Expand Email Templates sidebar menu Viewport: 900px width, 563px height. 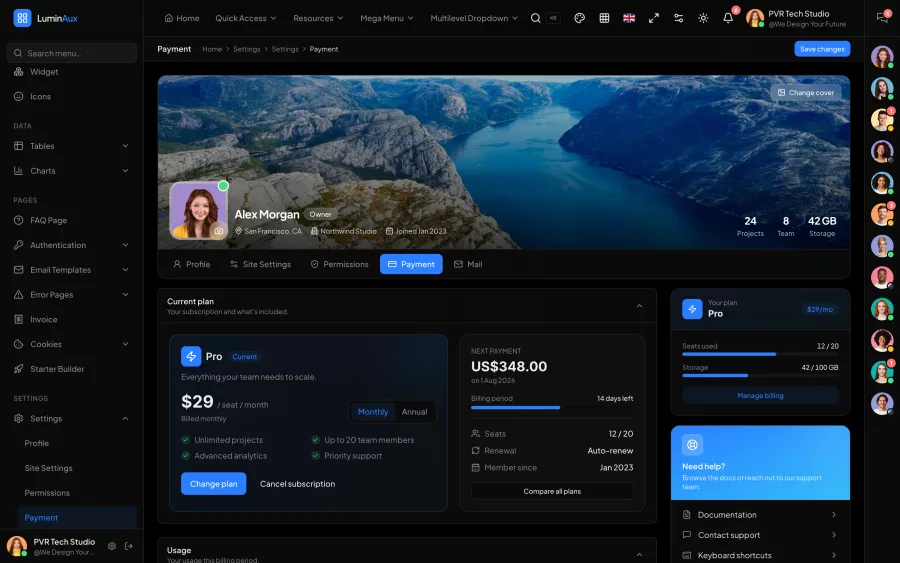tap(72, 270)
